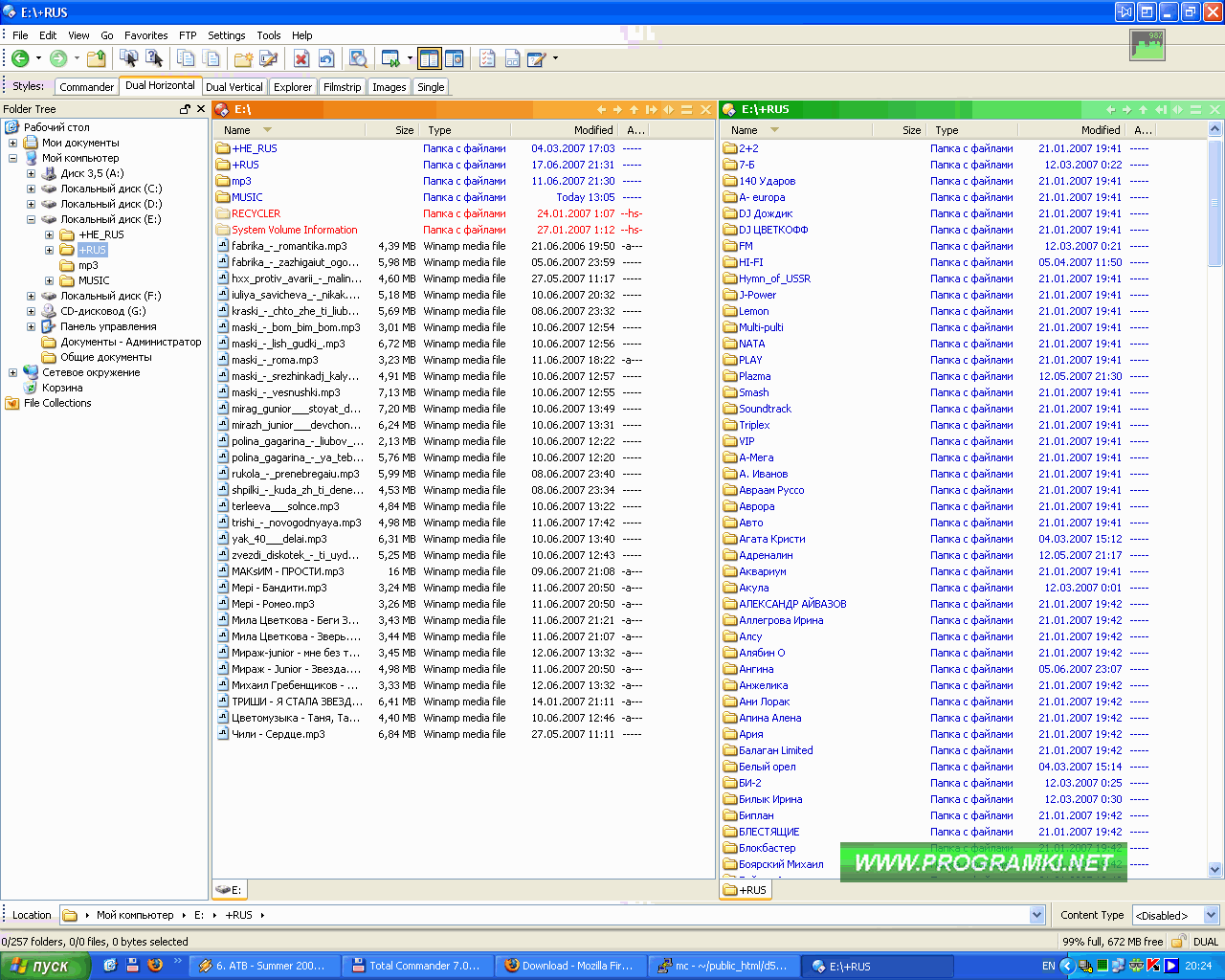This screenshot has width=1225, height=980.
Task: Close the Folder Tree panel
Action: [x=201, y=109]
